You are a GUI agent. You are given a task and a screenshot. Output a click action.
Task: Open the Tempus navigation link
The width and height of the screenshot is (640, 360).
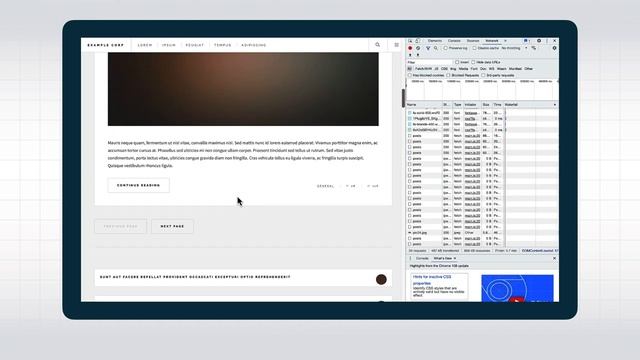point(222,45)
